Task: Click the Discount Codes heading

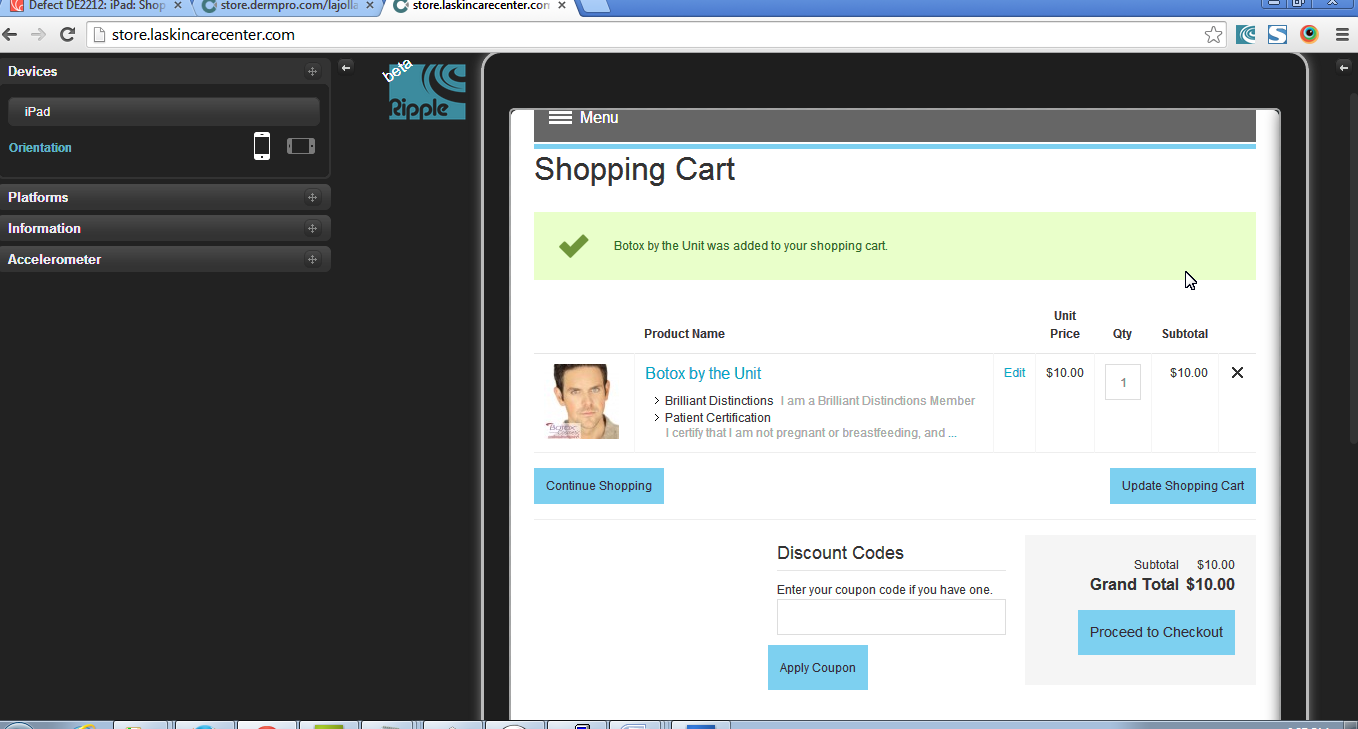Action: click(x=840, y=553)
